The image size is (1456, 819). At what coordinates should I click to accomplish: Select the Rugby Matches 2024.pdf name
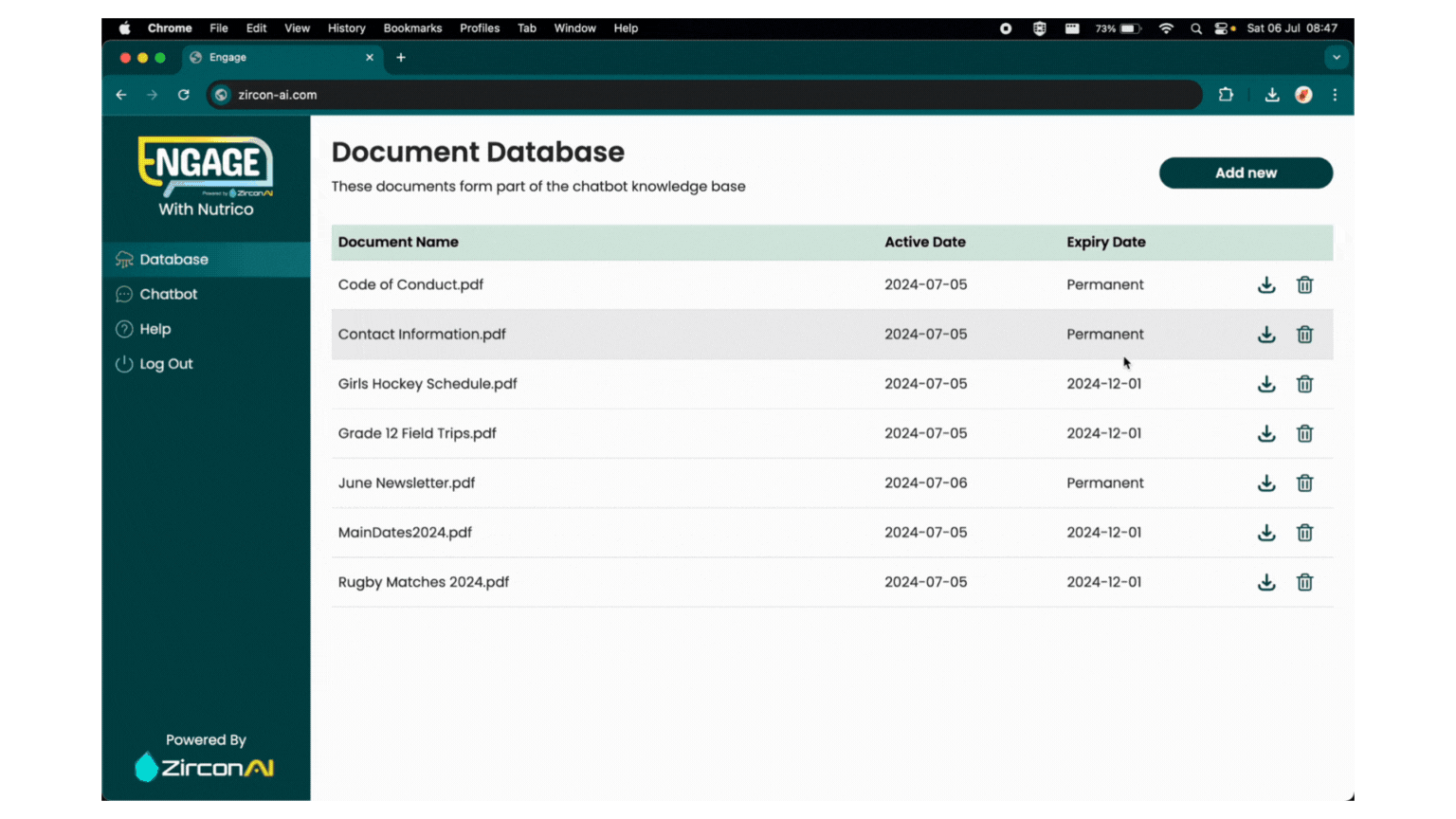click(424, 582)
